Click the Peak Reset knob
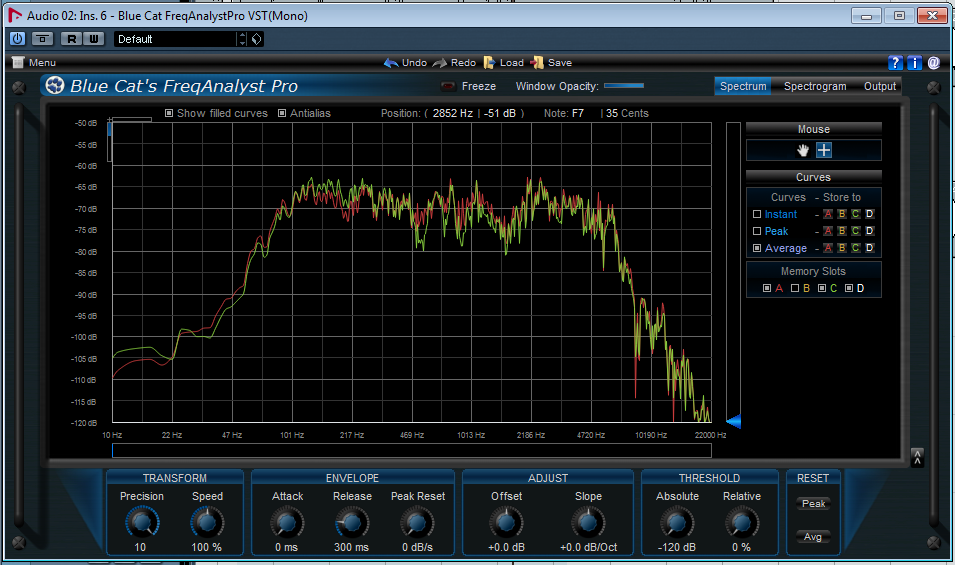The image size is (955, 565). (417, 522)
